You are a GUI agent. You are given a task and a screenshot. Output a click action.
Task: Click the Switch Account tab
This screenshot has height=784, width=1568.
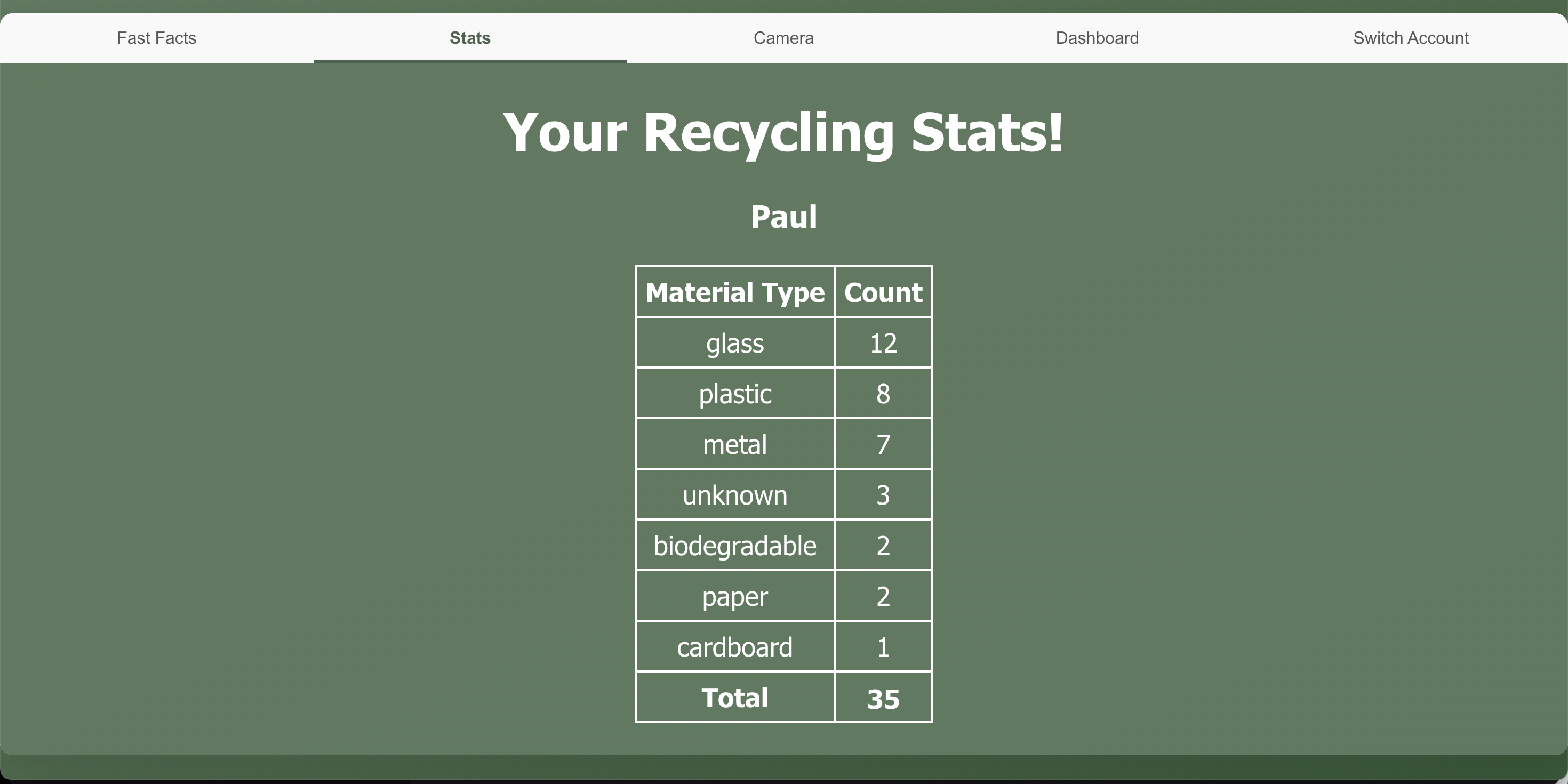tap(1410, 38)
